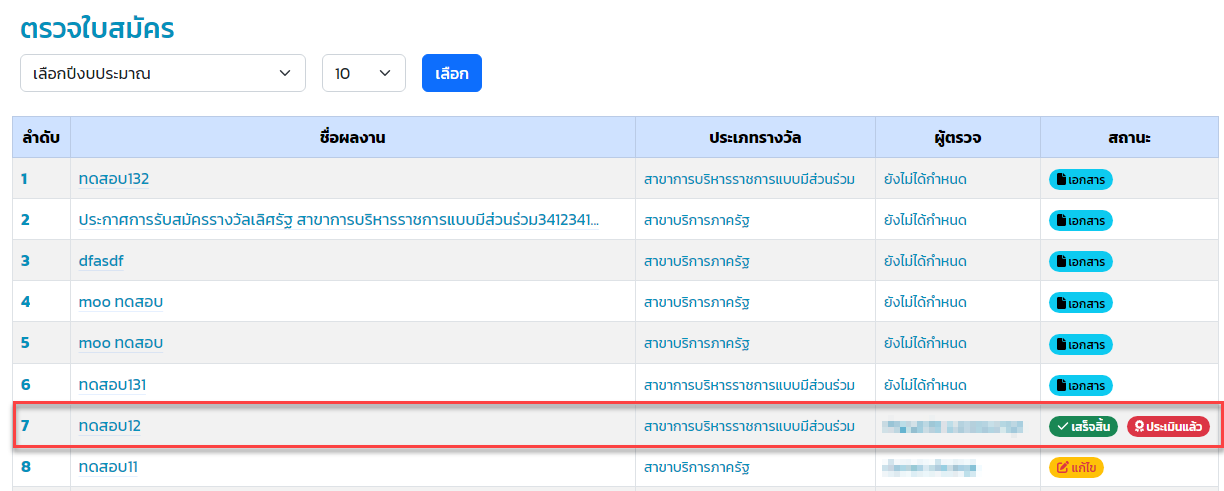
Task: Open moo ทดสอบ link in row 5
Action: [121, 343]
